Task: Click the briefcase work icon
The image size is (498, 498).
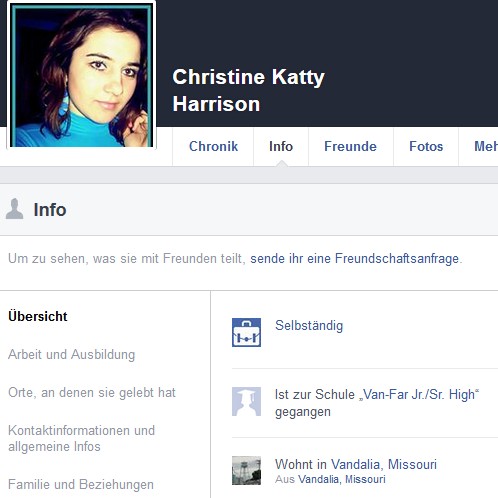Action: pos(246,332)
